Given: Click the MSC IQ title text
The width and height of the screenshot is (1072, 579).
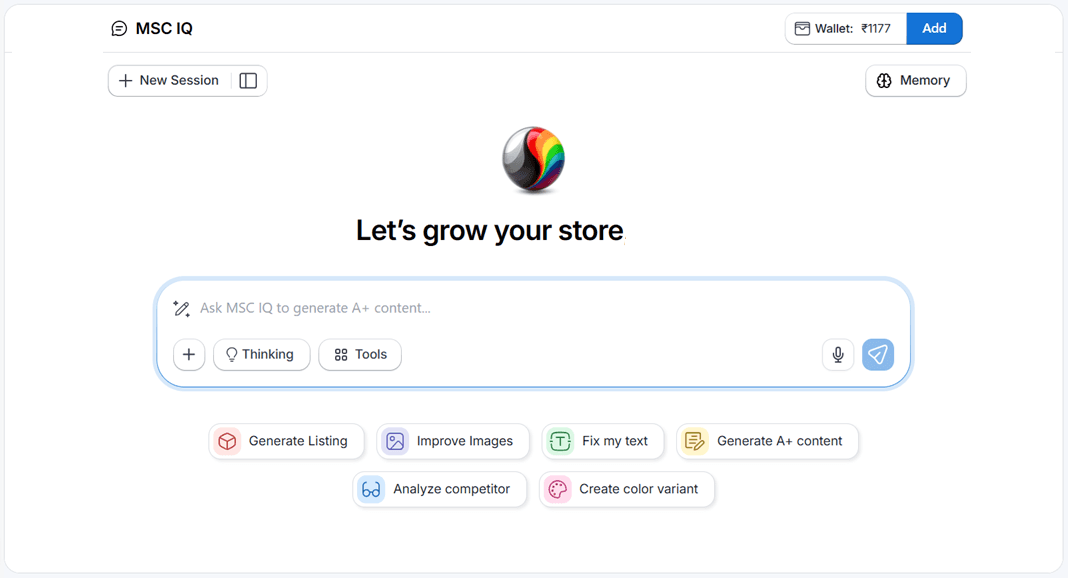Looking at the screenshot, I should [x=164, y=29].
